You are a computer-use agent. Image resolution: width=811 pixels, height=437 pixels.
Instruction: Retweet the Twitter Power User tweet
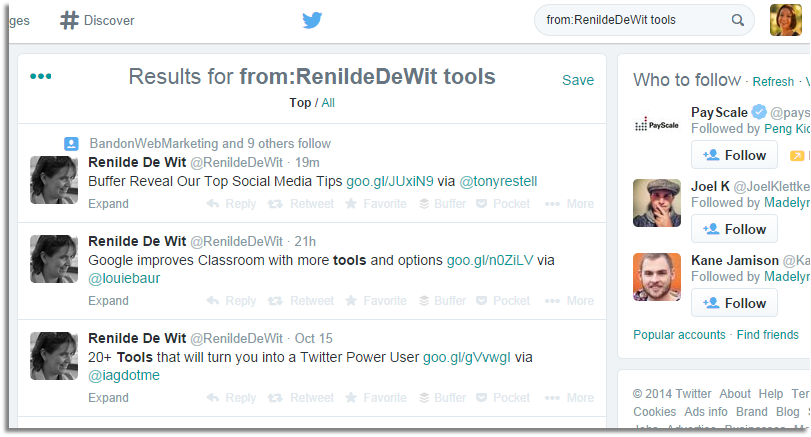(301, 398)
